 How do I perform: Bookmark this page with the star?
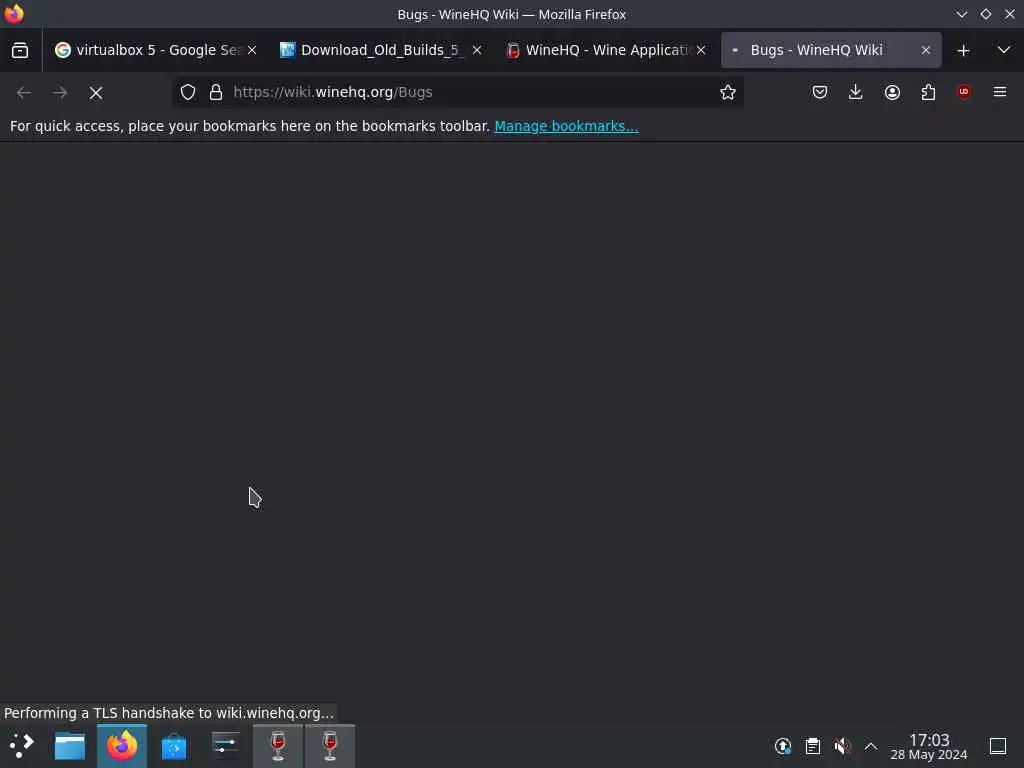pos(728,92)
